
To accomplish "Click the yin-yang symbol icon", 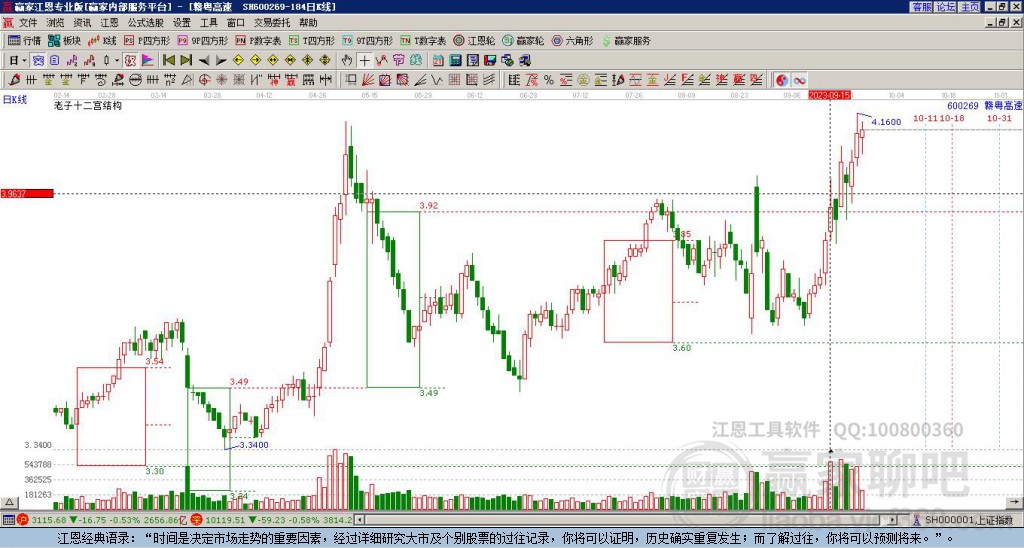I will 782,80.
